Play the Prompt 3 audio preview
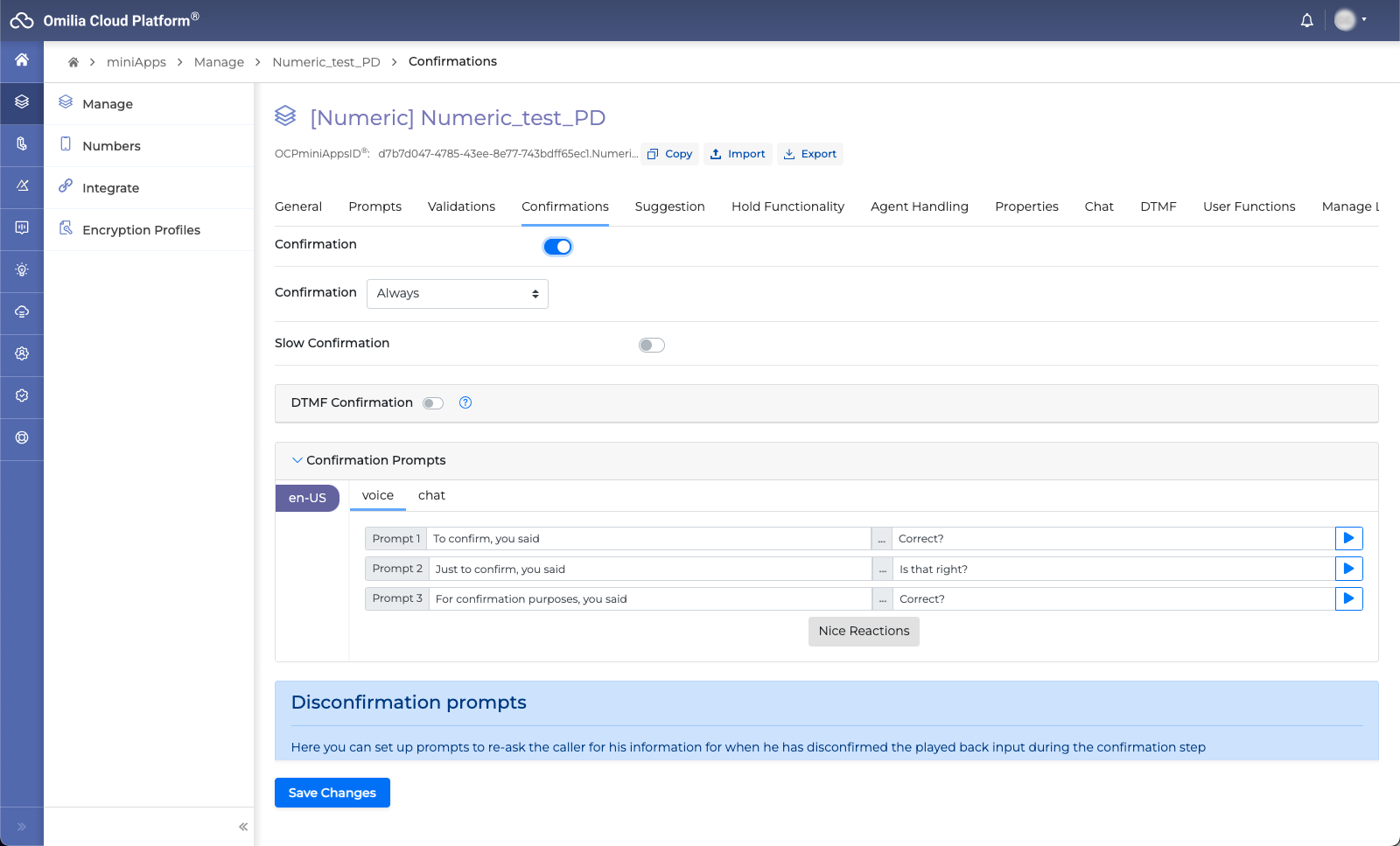Image resolution: width=1400 pixels, height=846 pixels. point(1348,599)
